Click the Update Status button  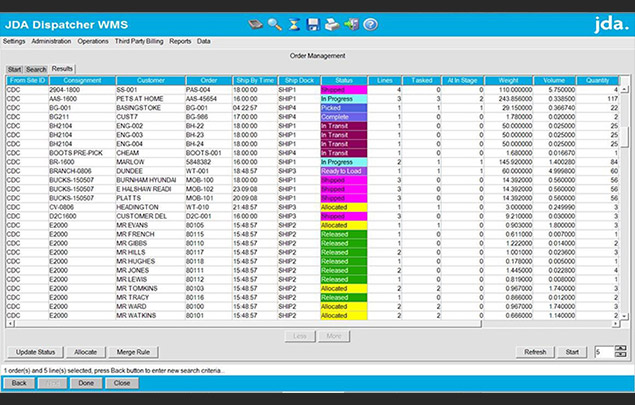35,352
